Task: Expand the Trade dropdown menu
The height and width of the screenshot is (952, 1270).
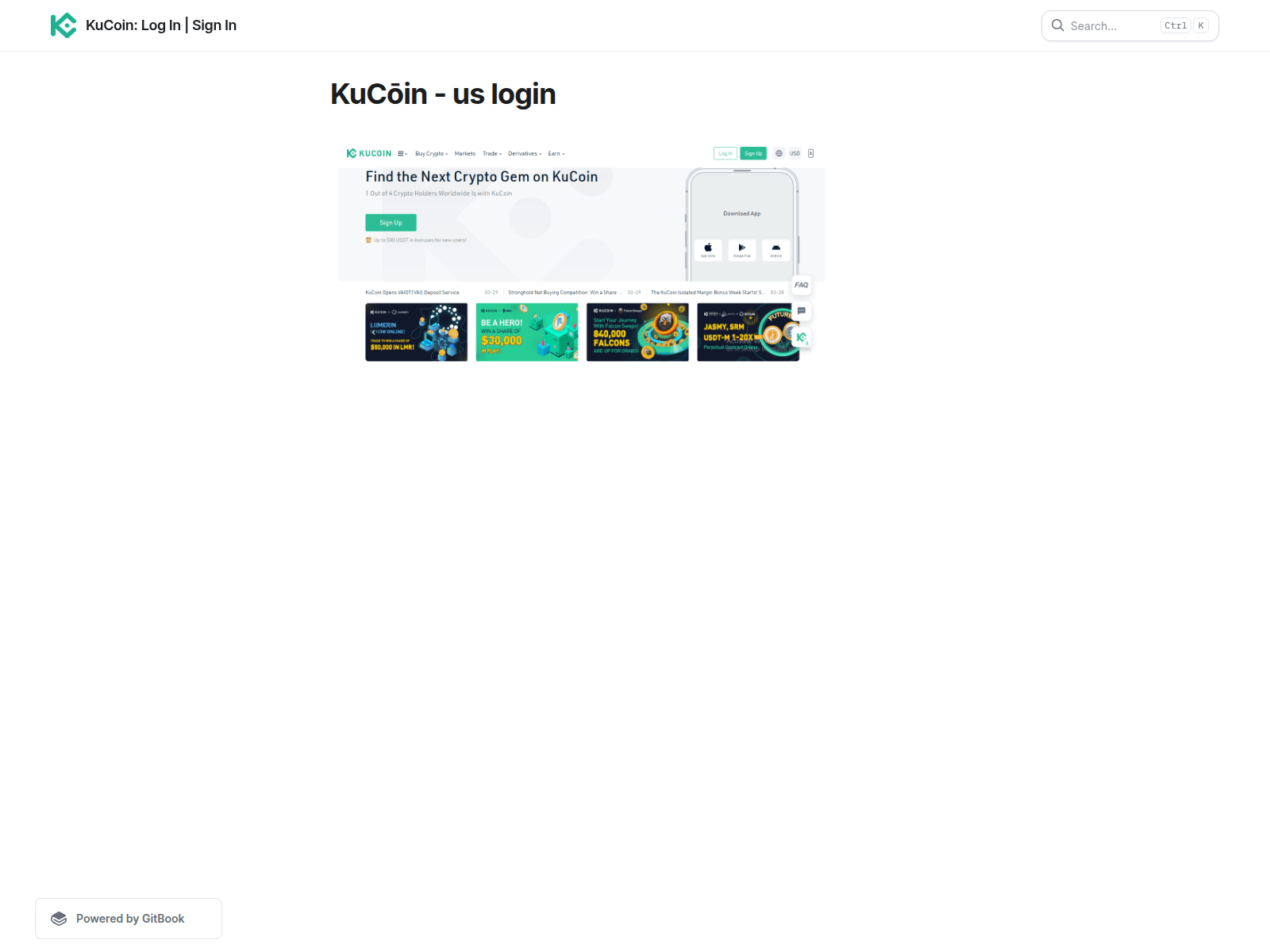Action: [x=492, y=154]
